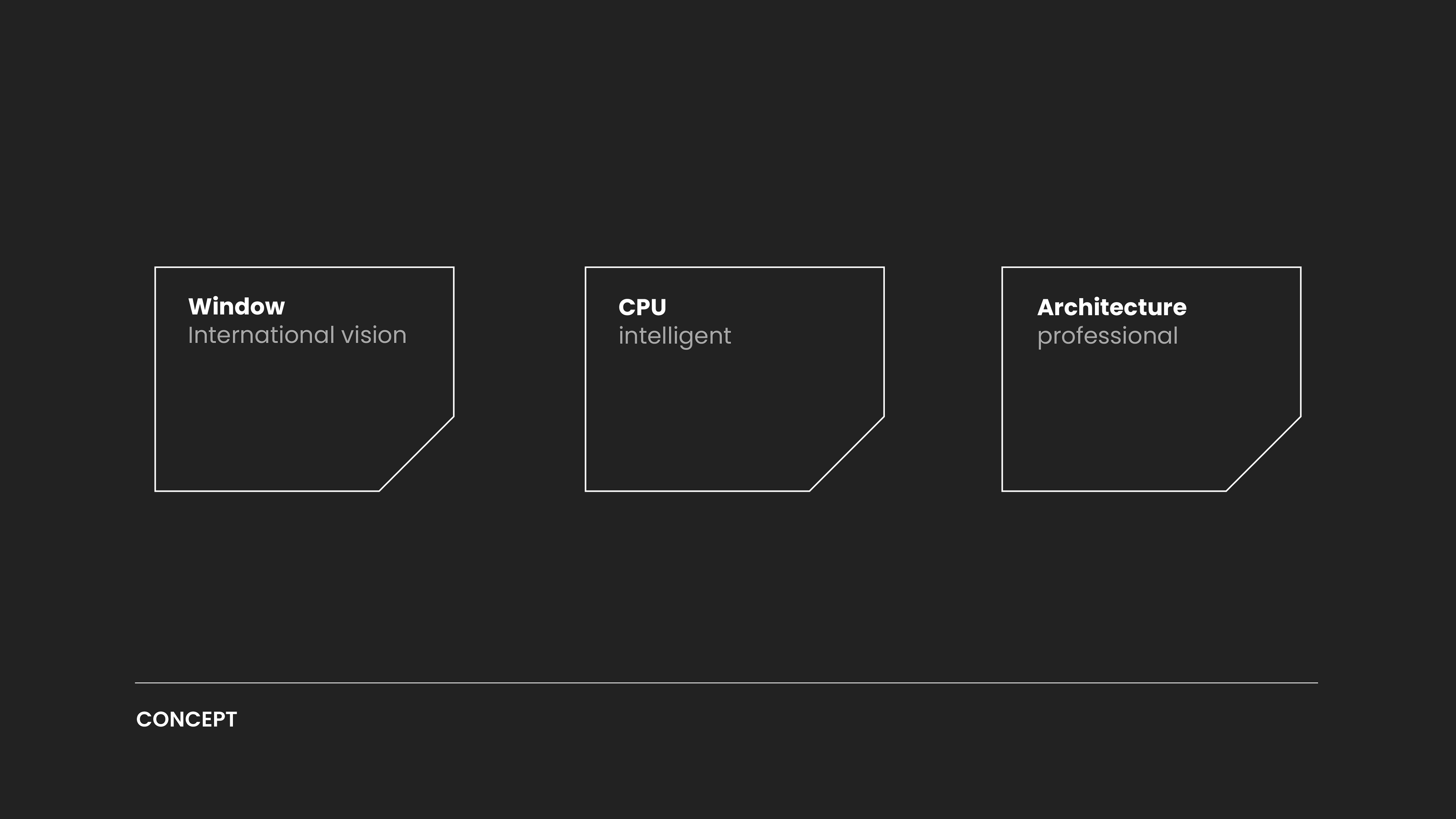Click empty space inside the Architecture card
Viewport: 1456px width, 819px height.
(x=1119, y=418)
